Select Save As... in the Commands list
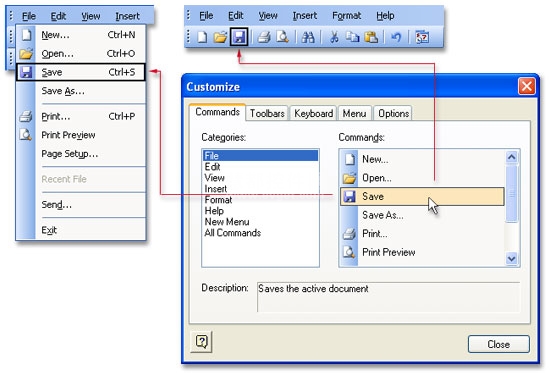550x373 pixels. [x=422, y=215]
